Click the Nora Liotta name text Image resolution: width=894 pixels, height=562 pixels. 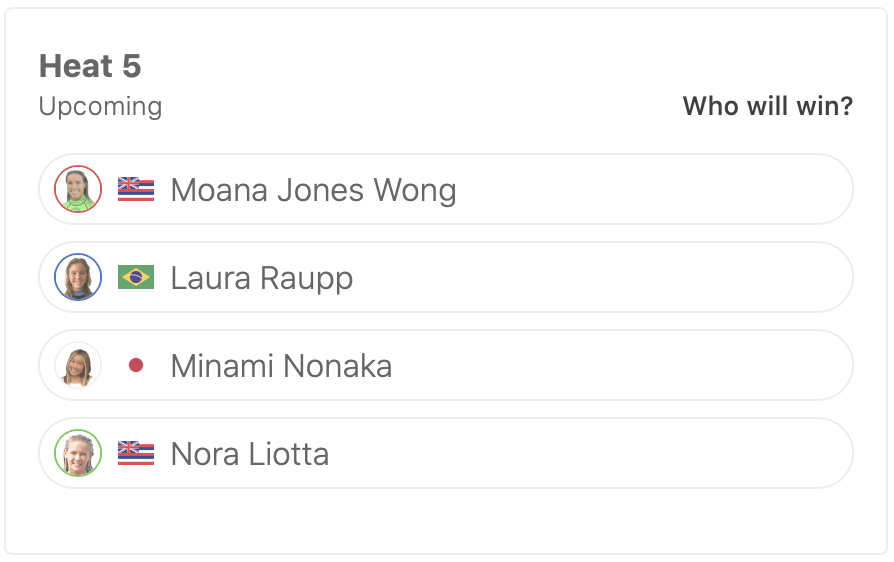[250, 454]
